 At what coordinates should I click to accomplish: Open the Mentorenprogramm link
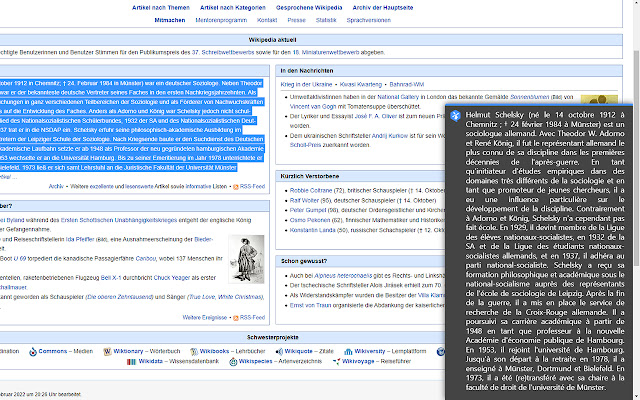[x=221, y=20]
